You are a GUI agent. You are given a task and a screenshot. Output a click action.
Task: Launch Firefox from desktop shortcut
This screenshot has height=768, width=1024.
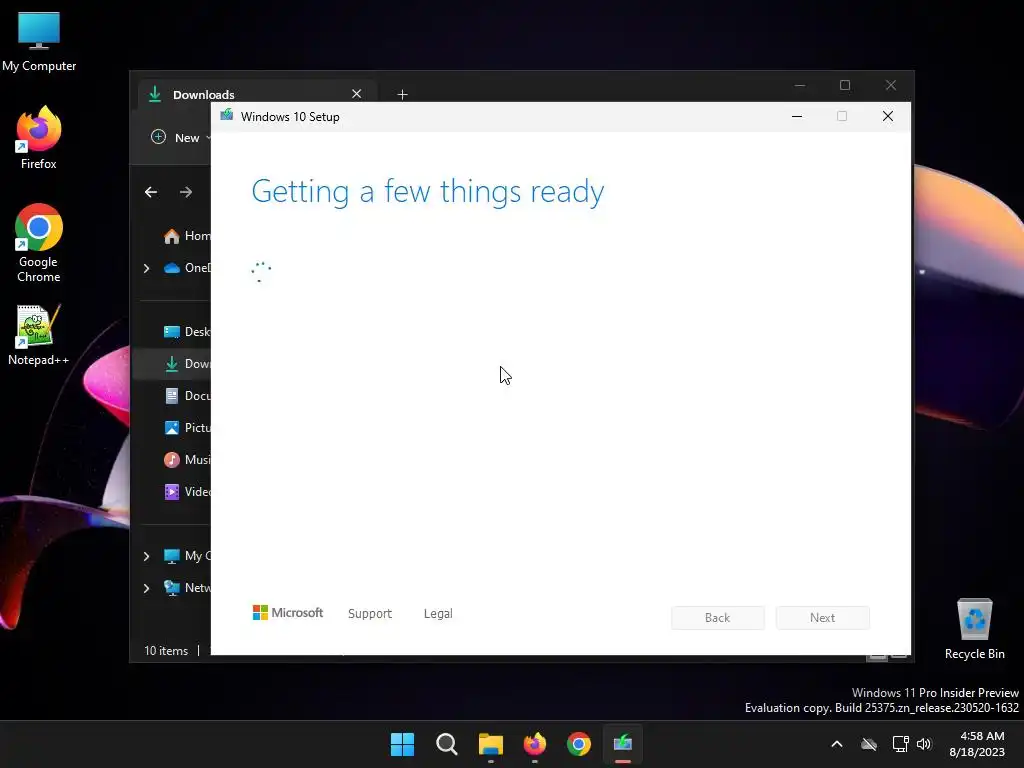39,138
